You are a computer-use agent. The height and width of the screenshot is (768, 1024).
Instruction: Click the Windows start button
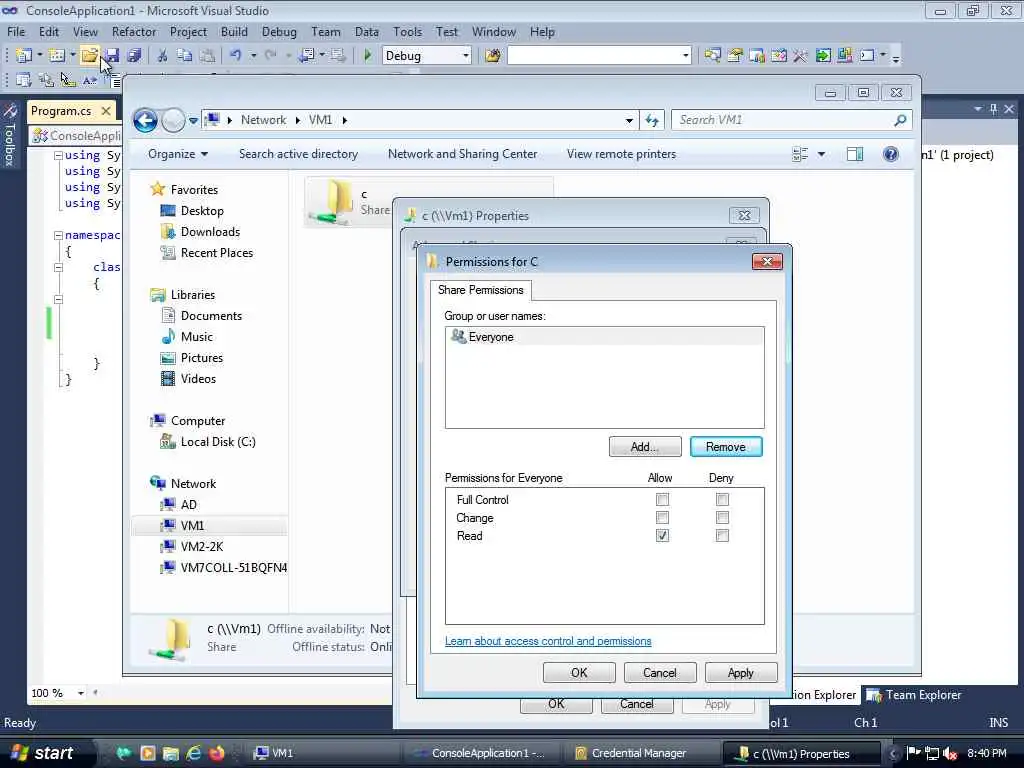click(x=42, y=753)
